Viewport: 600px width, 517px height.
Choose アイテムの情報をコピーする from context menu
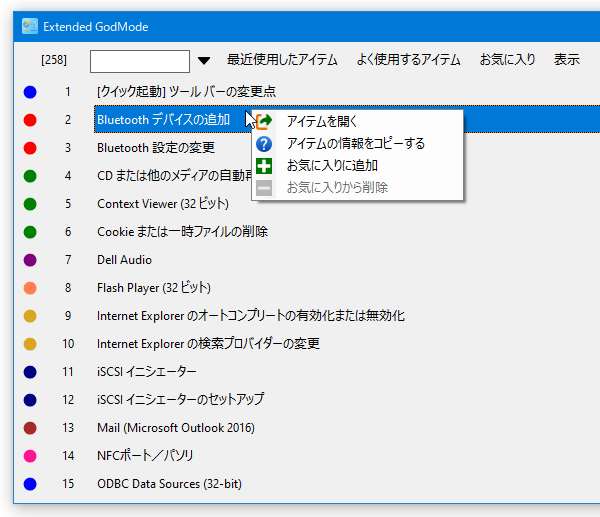(x=357, y=144)
